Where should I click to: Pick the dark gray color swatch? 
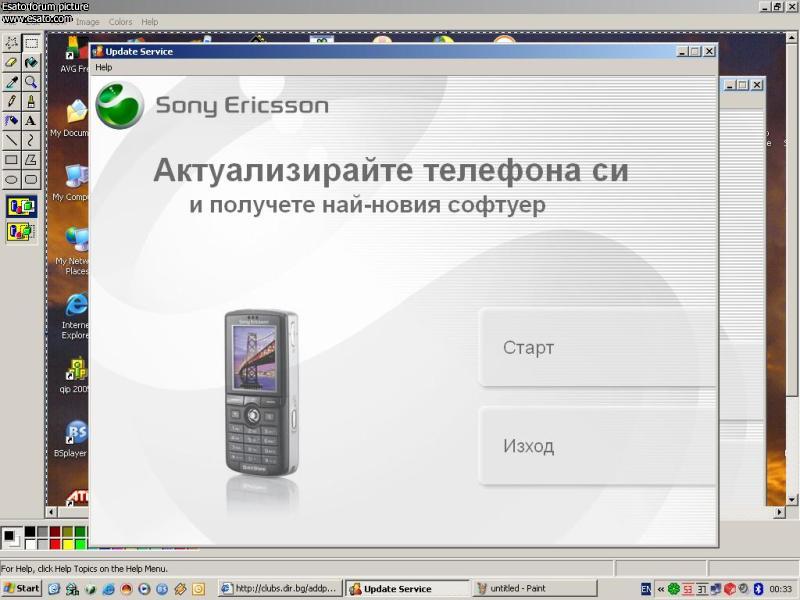(42, 532)
